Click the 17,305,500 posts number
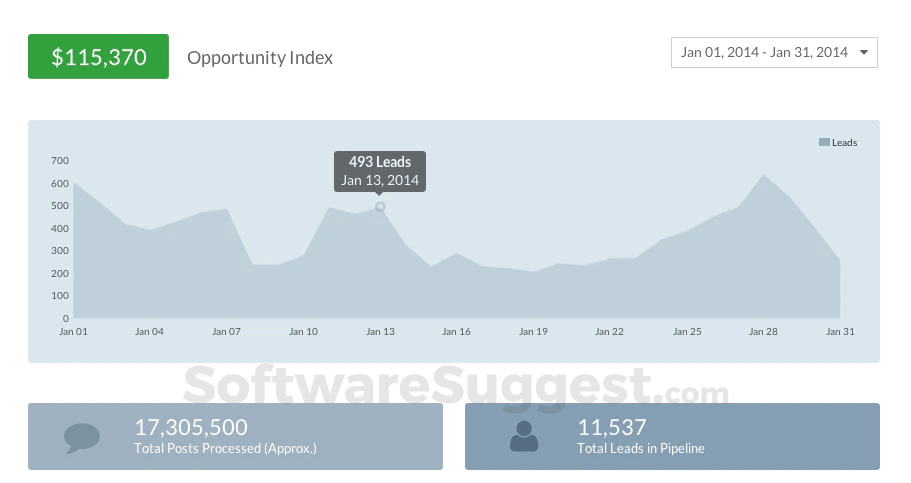 [x=191, y=427]
